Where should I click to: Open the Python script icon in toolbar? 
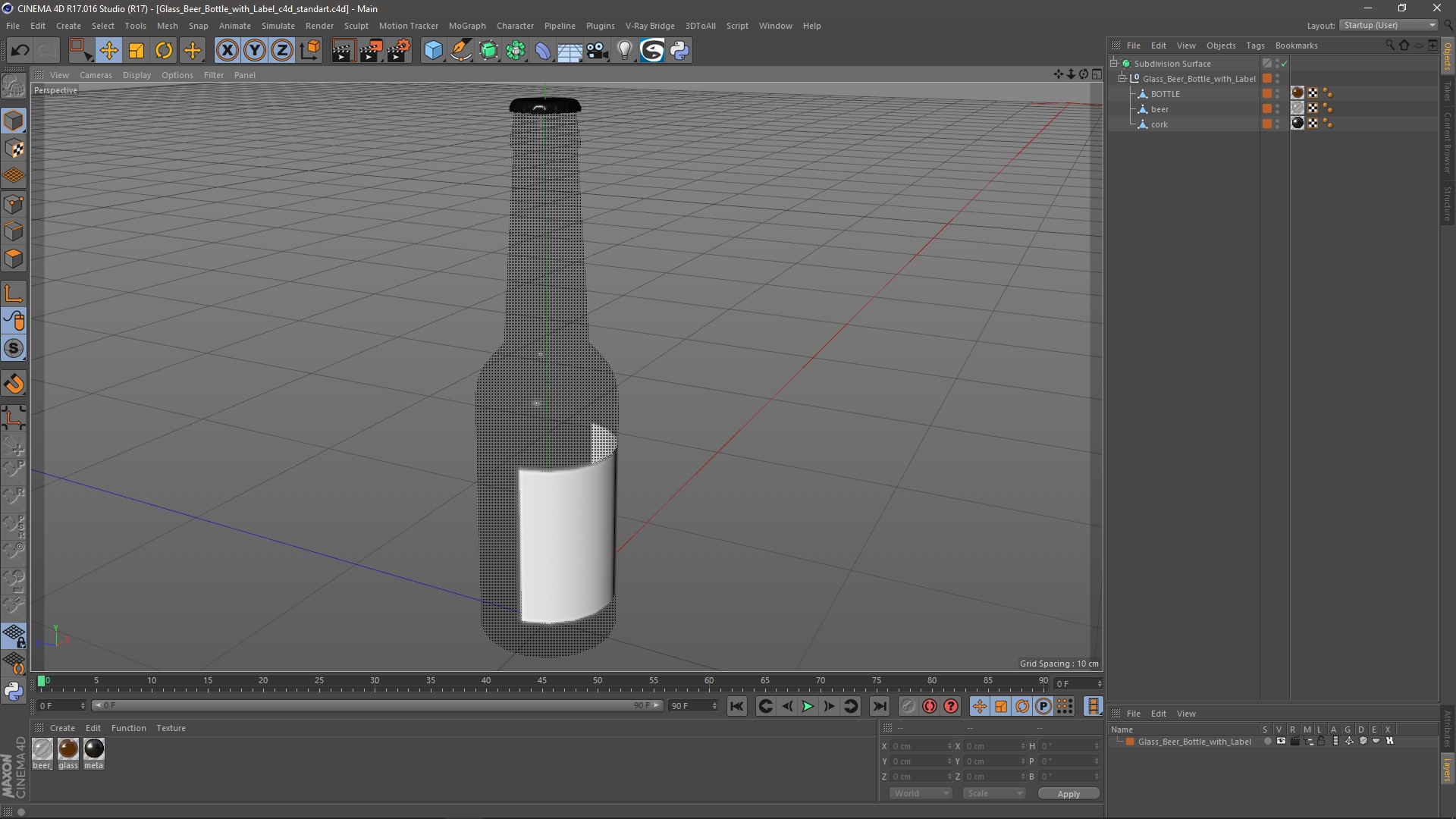point(680,51)
